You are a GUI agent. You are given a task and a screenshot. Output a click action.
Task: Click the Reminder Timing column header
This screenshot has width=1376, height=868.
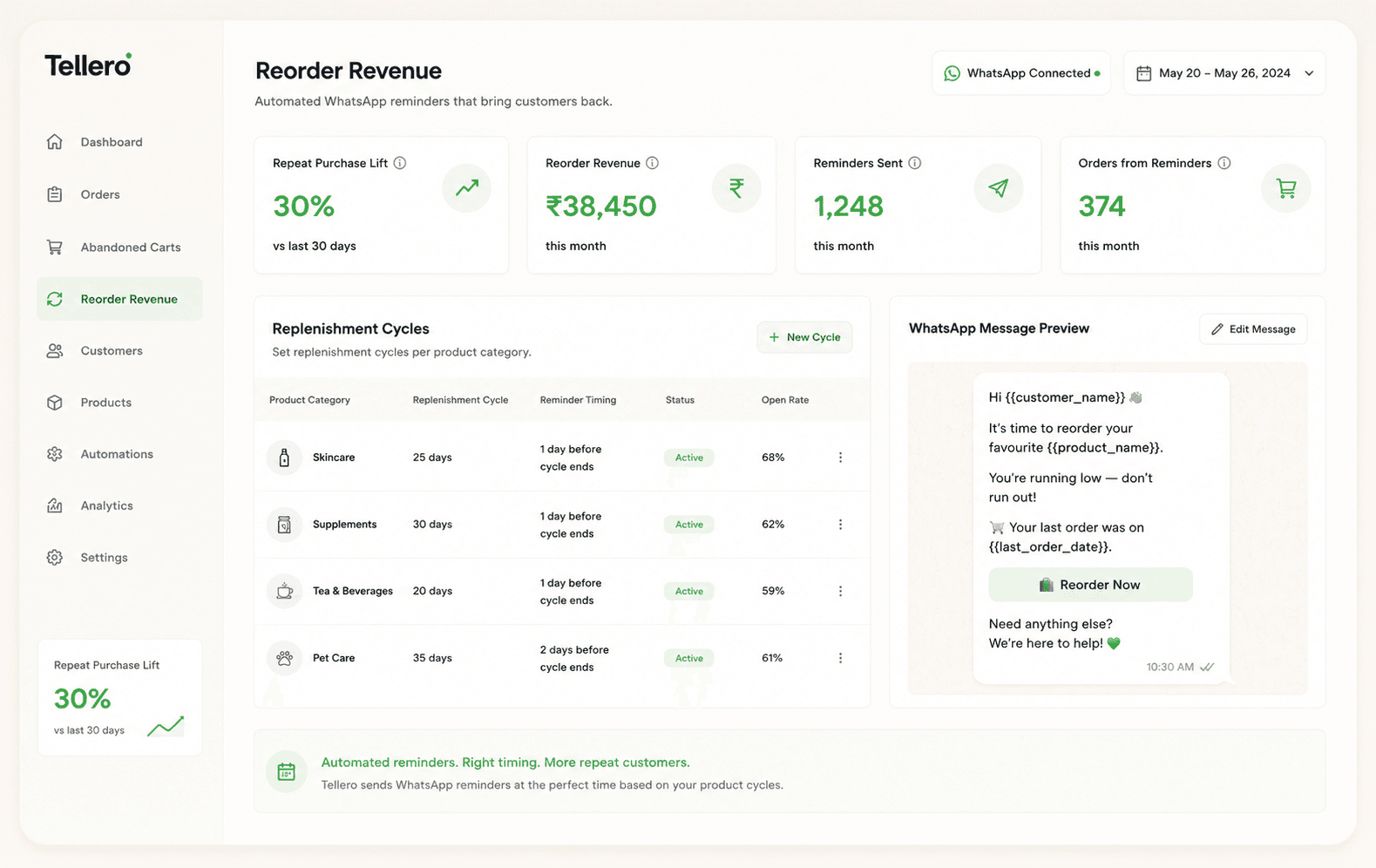(x=578, y=400)
